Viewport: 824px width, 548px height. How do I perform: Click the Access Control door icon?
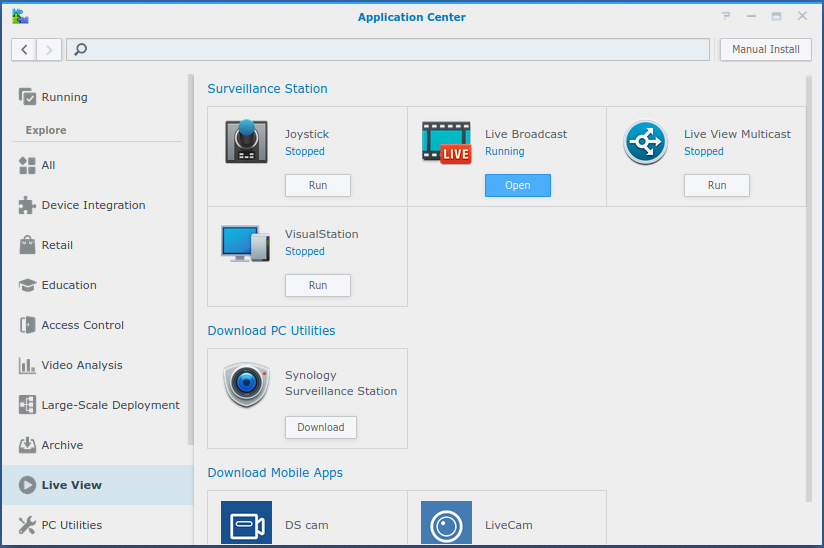27,325
